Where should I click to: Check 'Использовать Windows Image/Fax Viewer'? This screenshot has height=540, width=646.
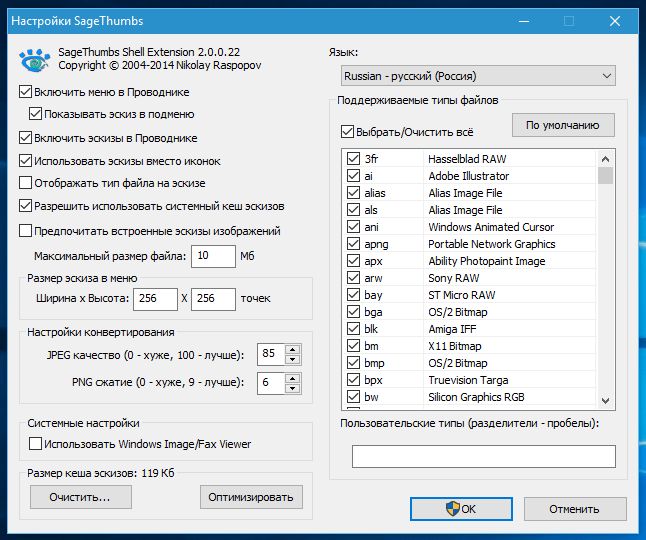(37, 443)
